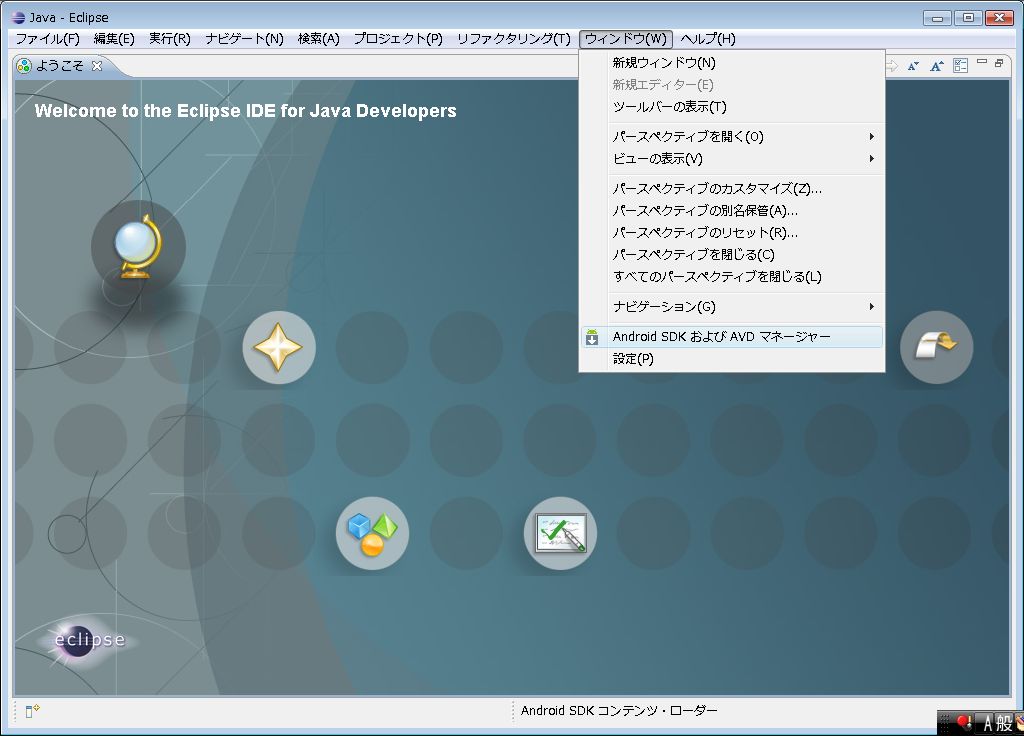1024x736 pixels.
Task: Click the fast view icon in status bar
Action: tap(32, 711)
